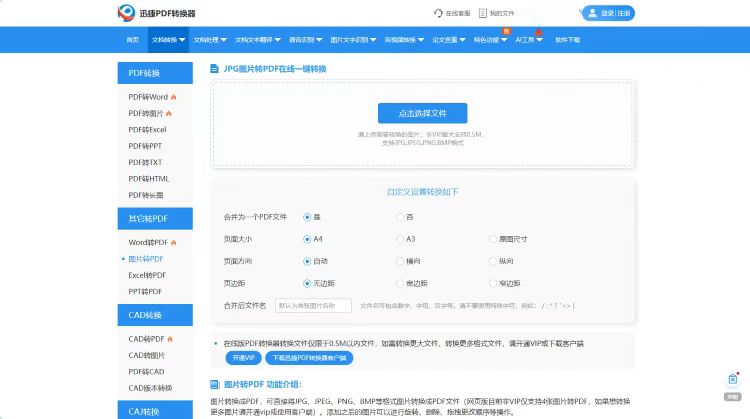Image resolution: width=750 pixels, height=419 pixels.
Task: Click the icon beside 图片转PDF 功能介绍 heading
Action: point(215,384)
